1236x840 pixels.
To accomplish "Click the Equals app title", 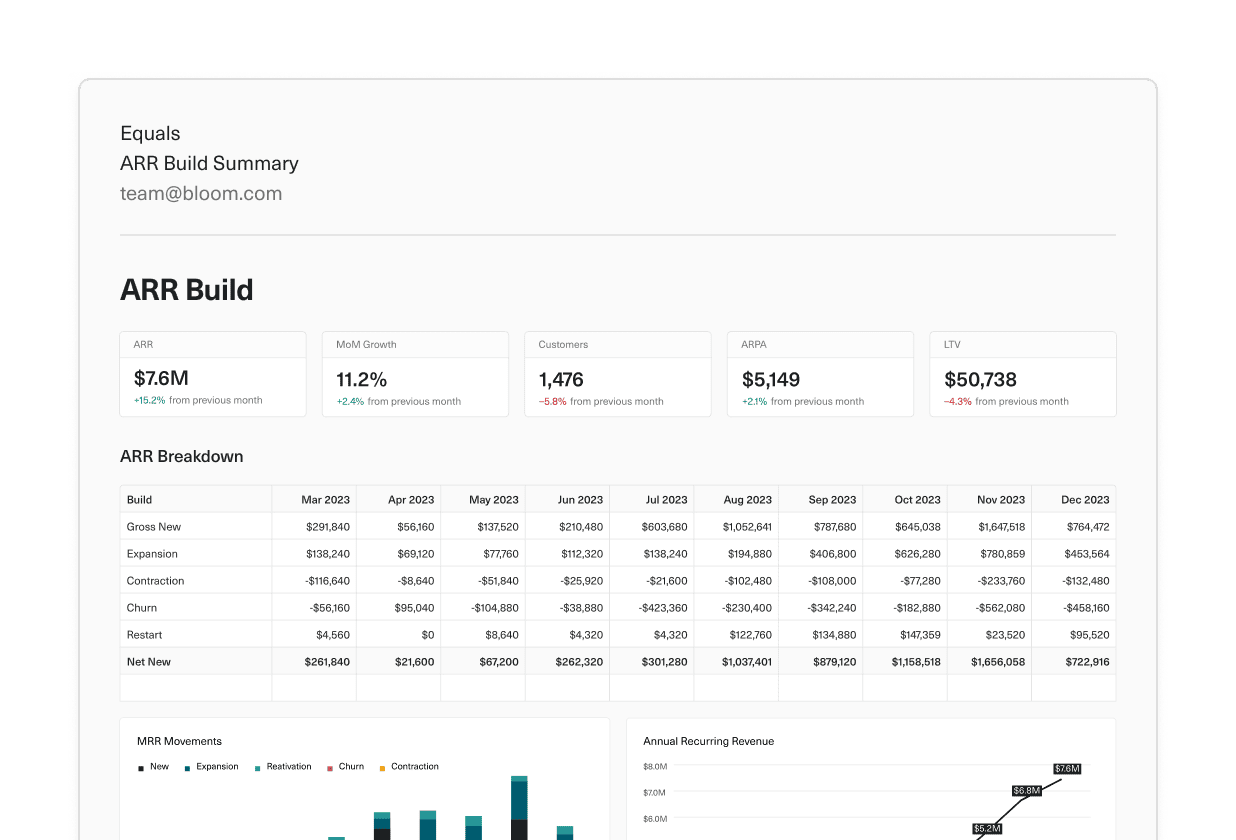I will coord(150,133).
